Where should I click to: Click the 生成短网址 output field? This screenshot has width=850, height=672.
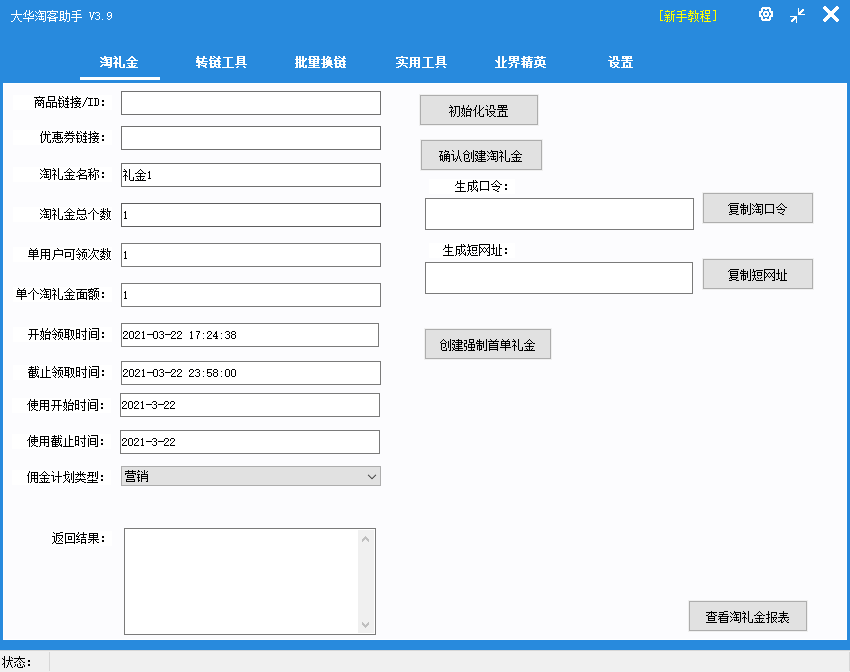558,278
